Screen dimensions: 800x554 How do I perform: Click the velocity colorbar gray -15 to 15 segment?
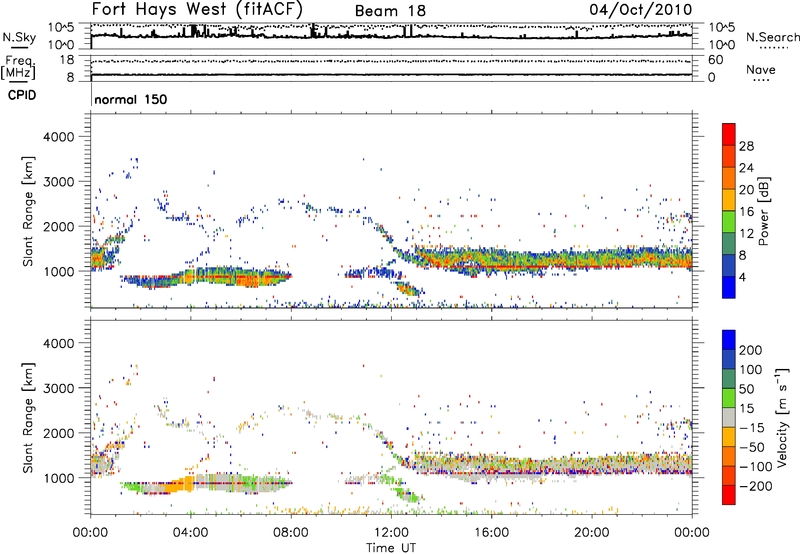[729, 417]
